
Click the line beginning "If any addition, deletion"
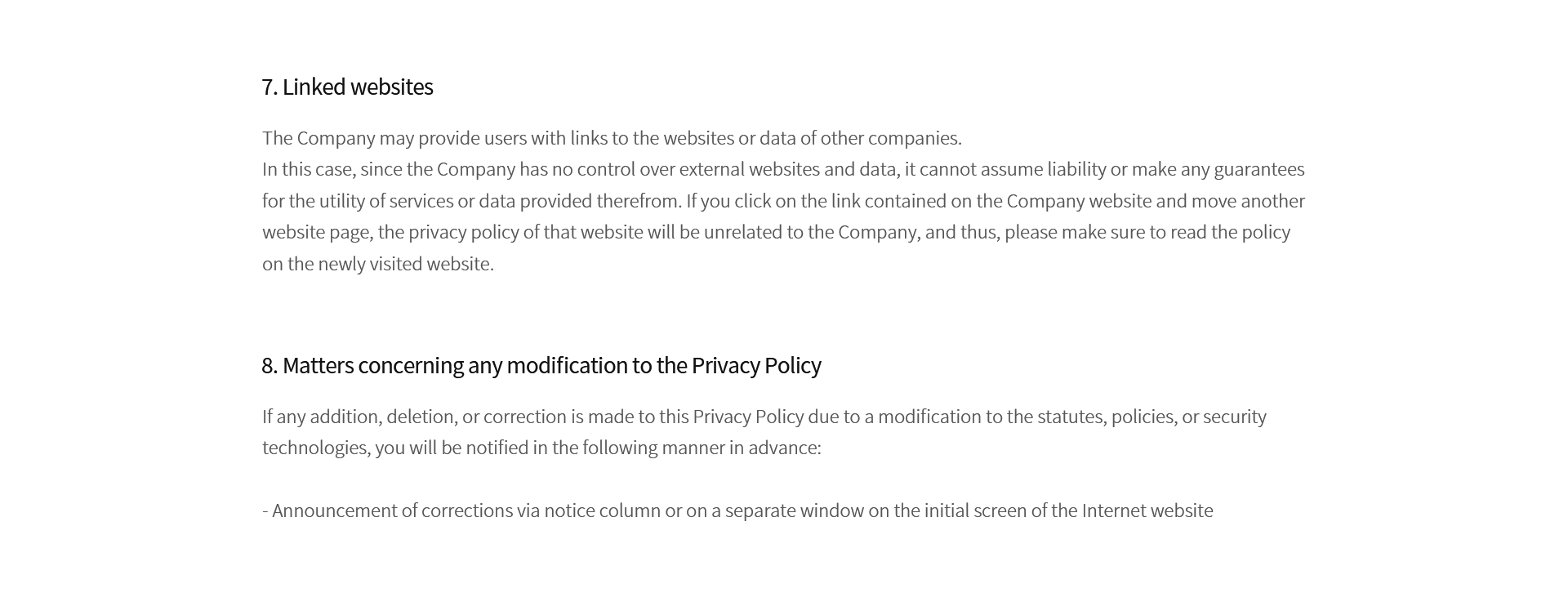click(x=764, y=417)
